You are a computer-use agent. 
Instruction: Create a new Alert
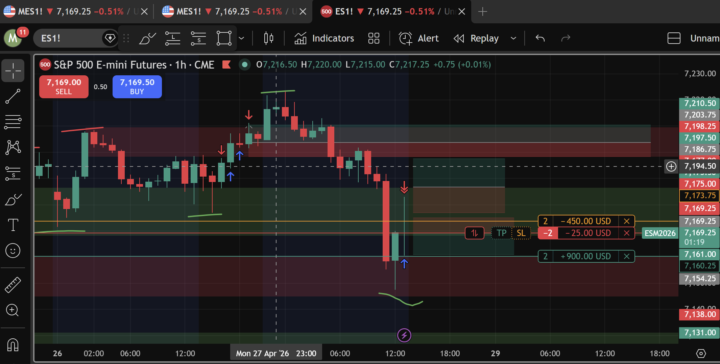pyautogui.click(x=418, y=39)
